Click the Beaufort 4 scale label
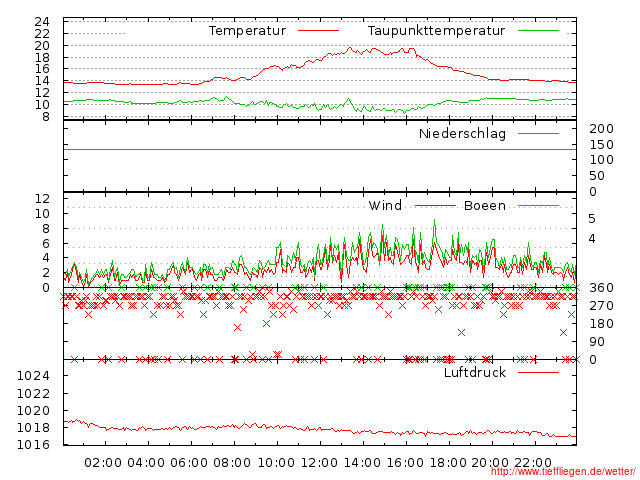The height and width of the screenshot is (480, 640). 592,238
